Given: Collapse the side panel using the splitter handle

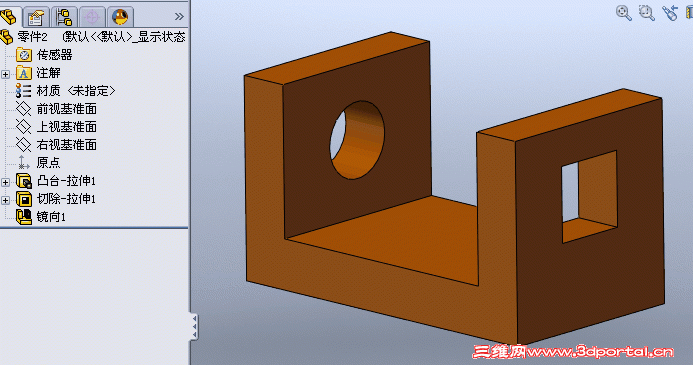Looking at the screenshot, I should click(194, 327).
